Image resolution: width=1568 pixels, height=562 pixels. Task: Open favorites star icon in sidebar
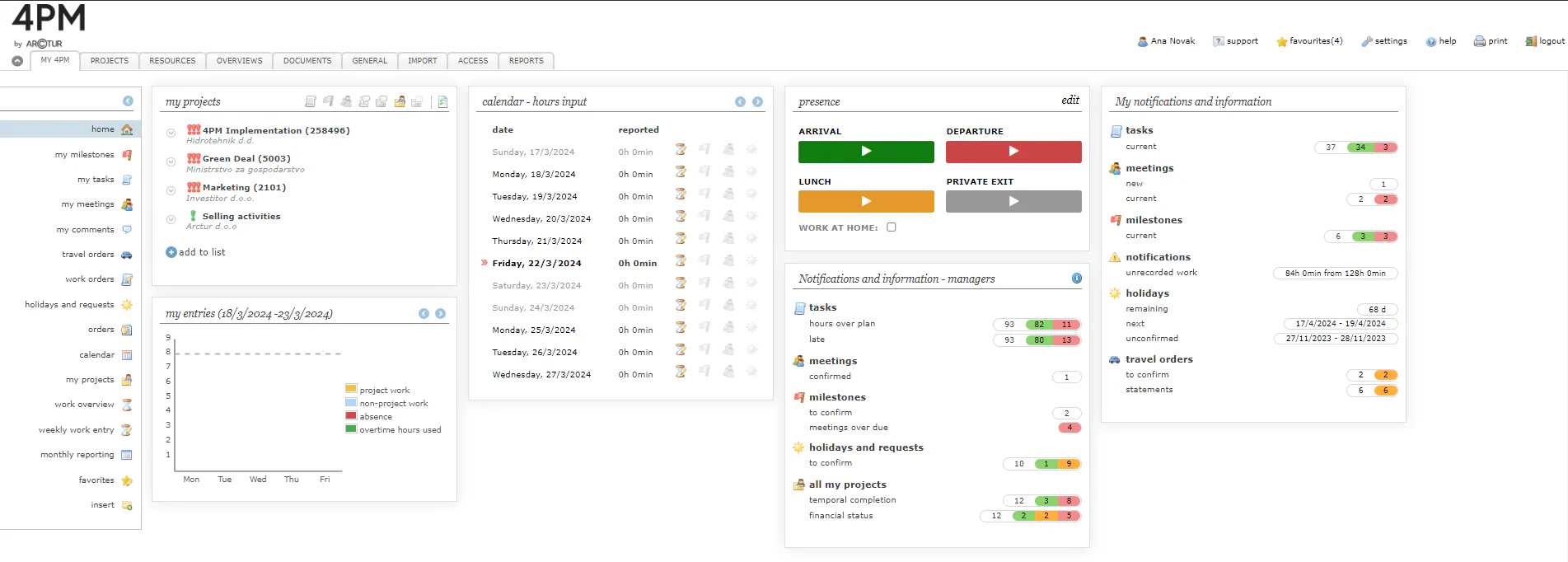[x=127, y=480]
